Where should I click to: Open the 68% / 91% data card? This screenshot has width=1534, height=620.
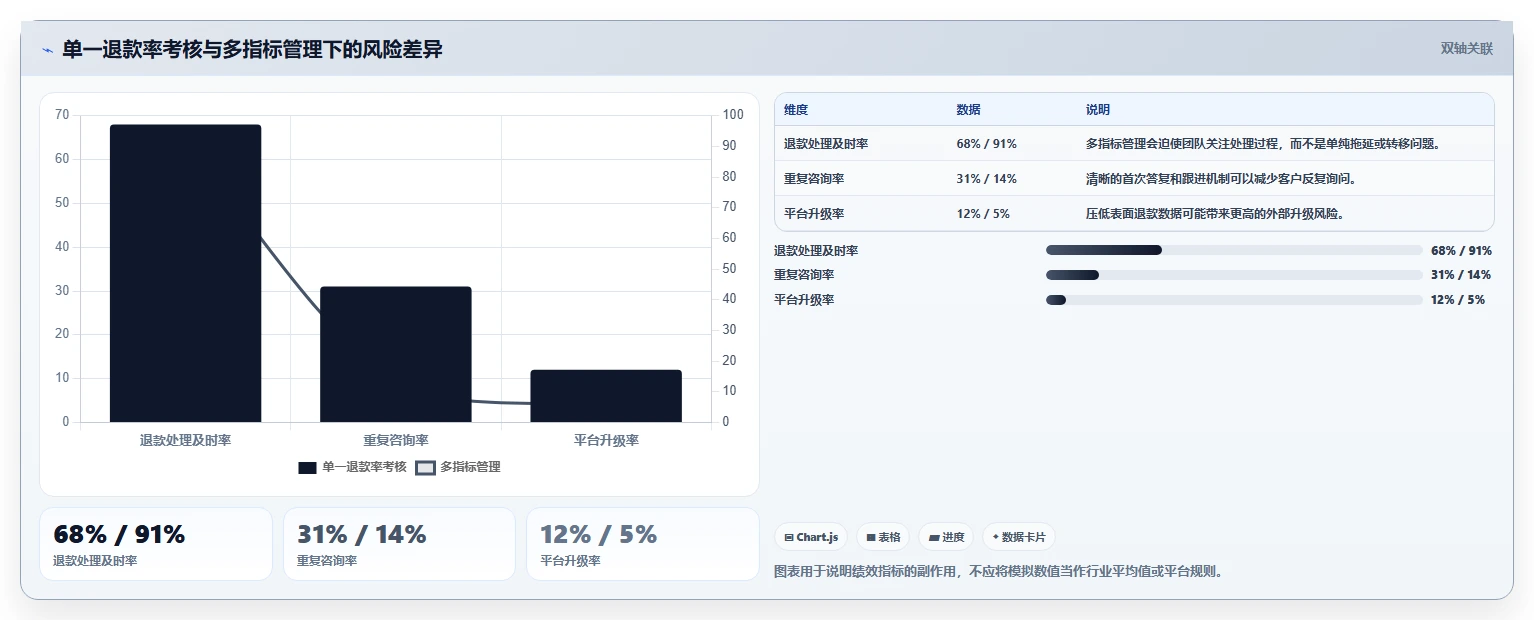(x=155, y=544)
